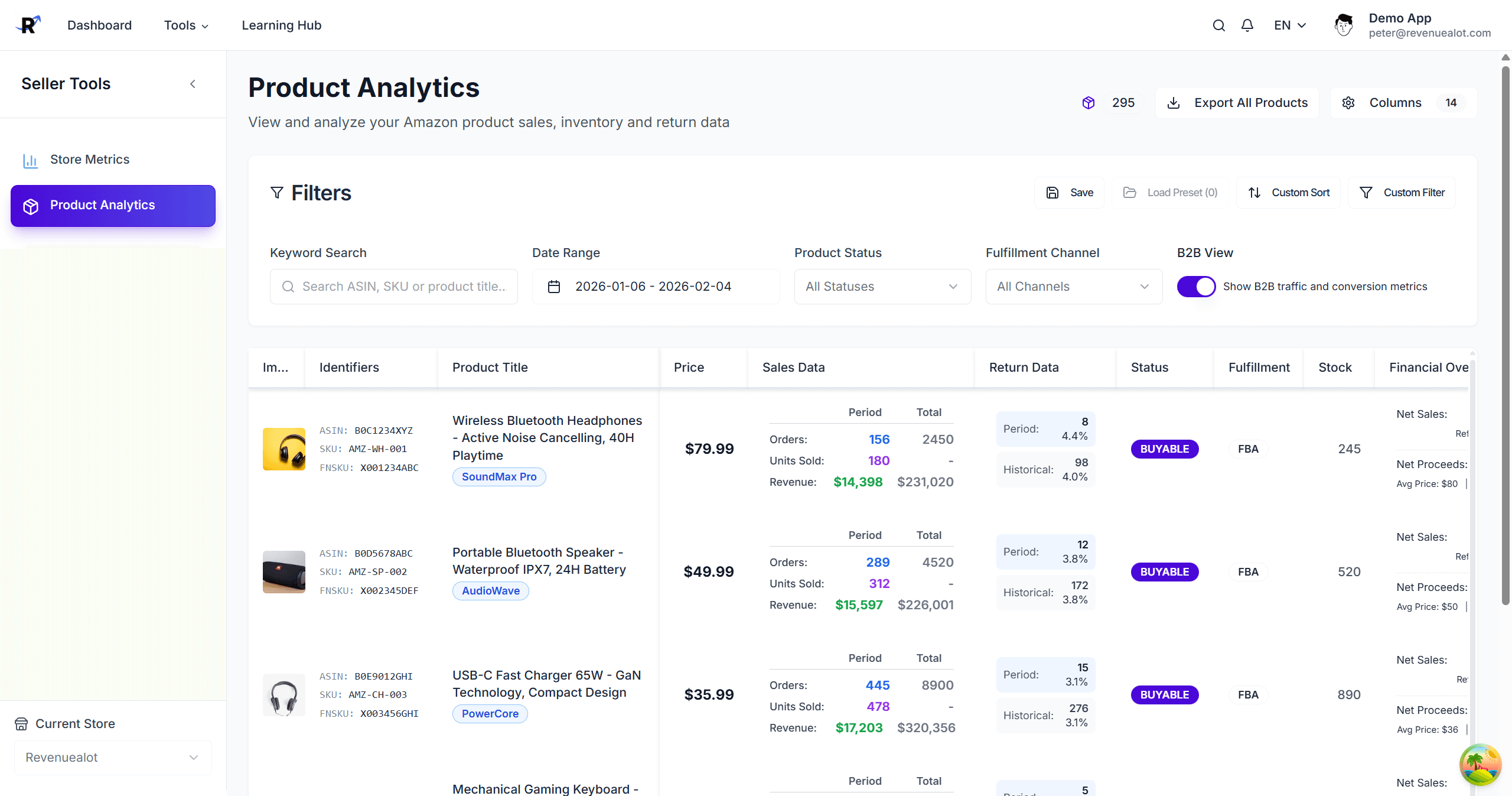Select Product Analytics in sidebar
The height and width of the screenshot is (796, 1512).
click(102, 205)
